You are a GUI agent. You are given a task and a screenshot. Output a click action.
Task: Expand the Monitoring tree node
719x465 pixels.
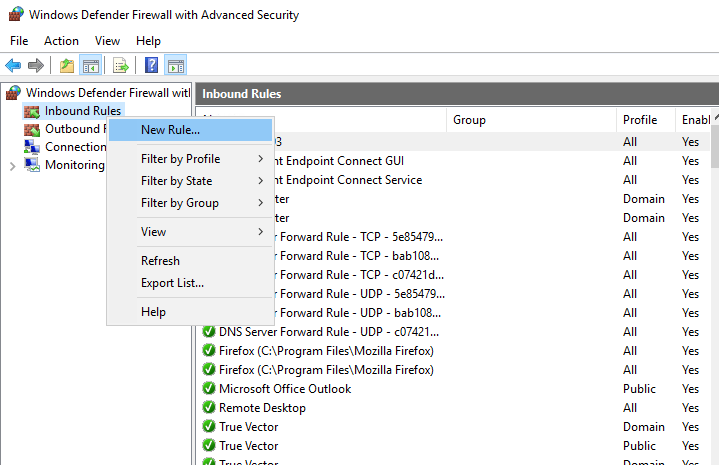(x=12, y=166)
